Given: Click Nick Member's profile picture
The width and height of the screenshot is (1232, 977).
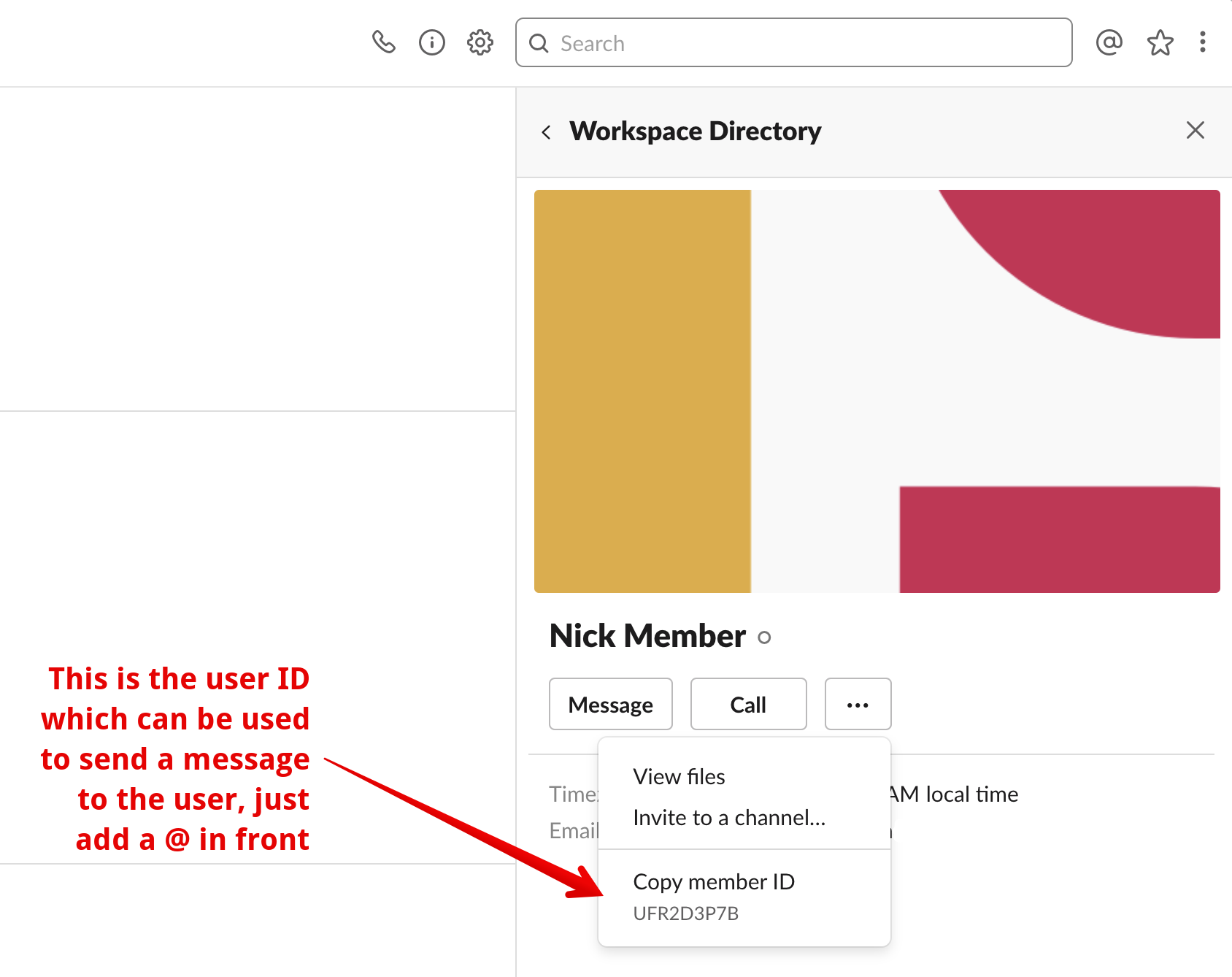Looking at the screenshot, I should pyautogui.click(x=877, y=391).
